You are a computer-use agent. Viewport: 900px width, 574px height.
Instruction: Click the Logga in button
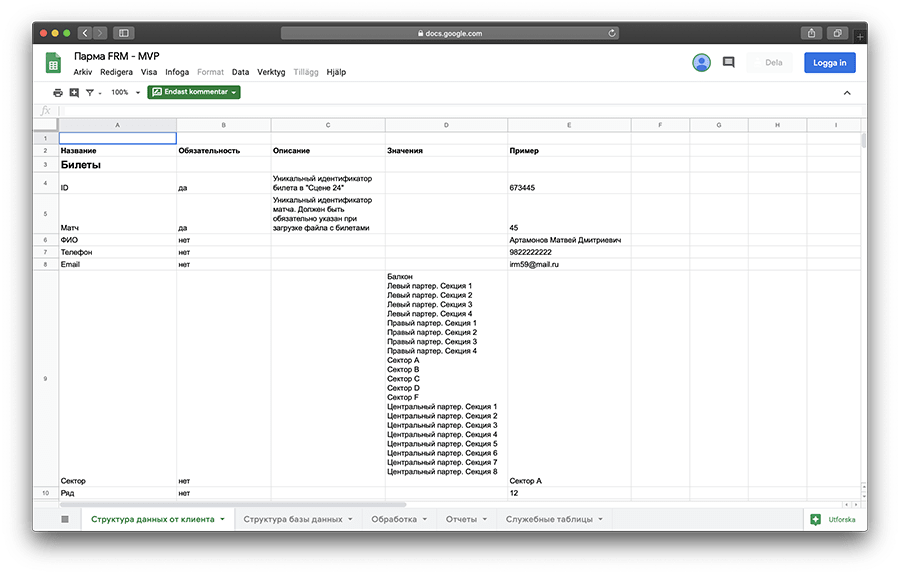(x=829, y=62)
